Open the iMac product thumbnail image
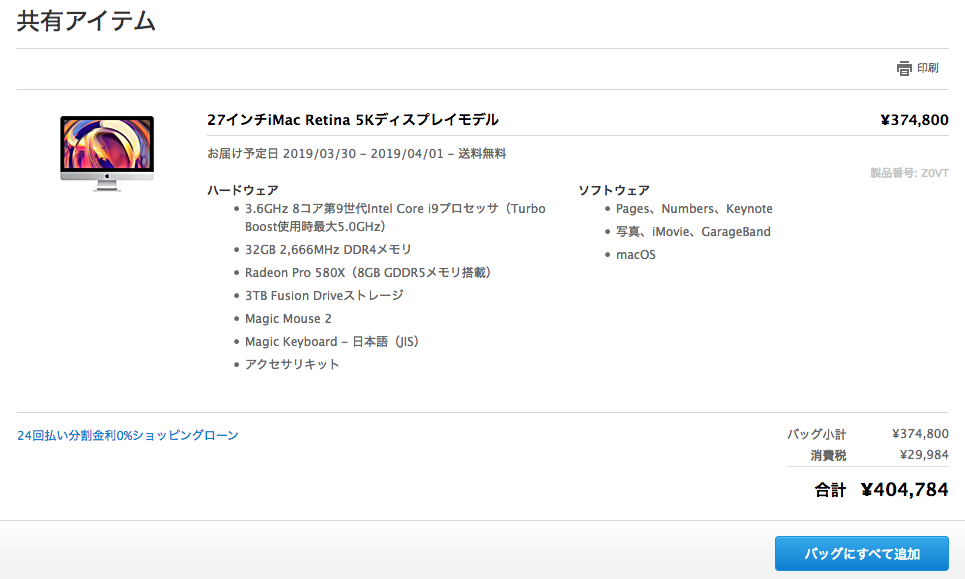Screen dimensions: 965x579 click(107, 152)
